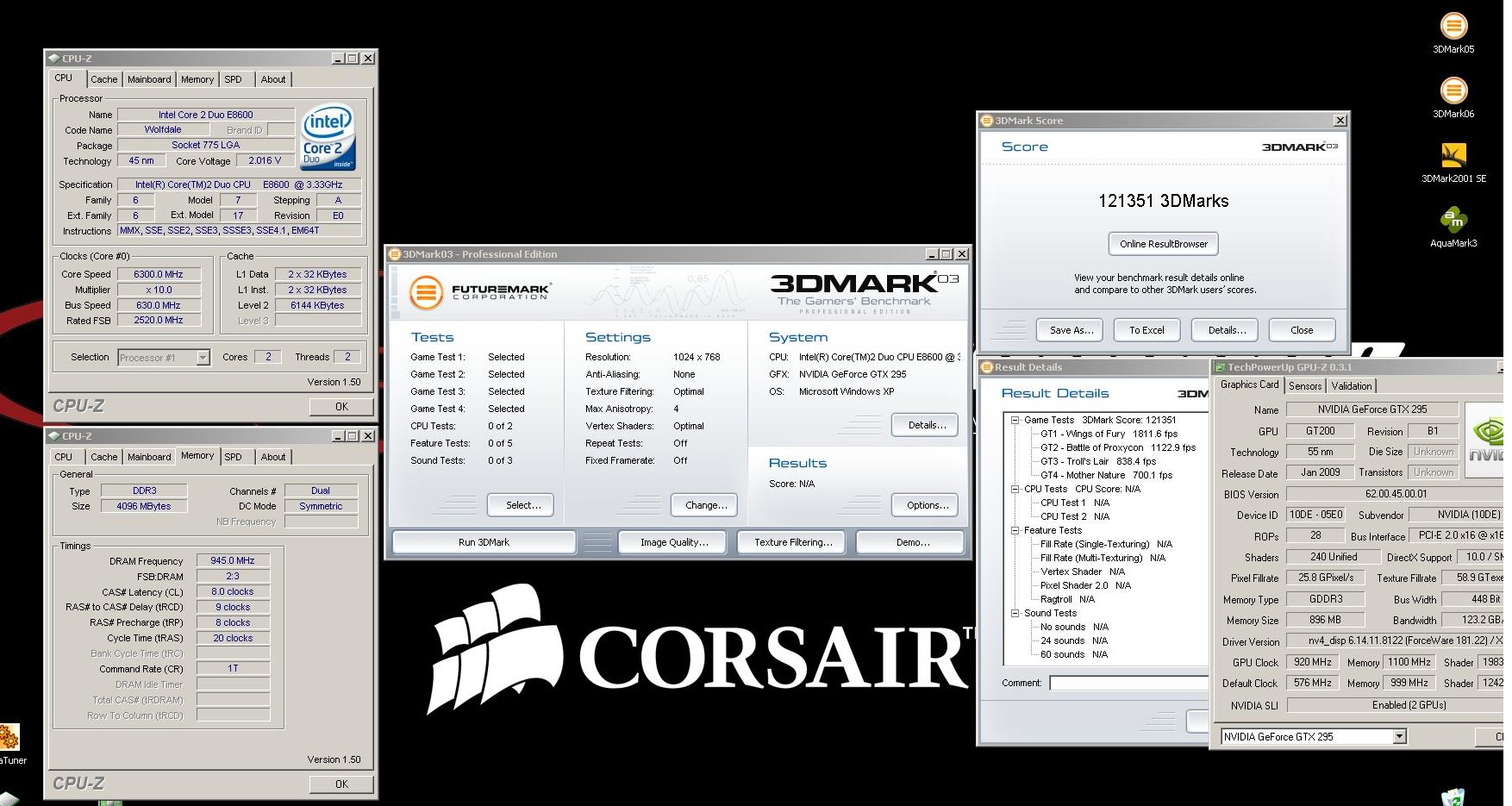The width and height of the screenshot is (1512, 806).
Task: Switch to Sensors tab in GPU-Z
Action: point(1305,386)
